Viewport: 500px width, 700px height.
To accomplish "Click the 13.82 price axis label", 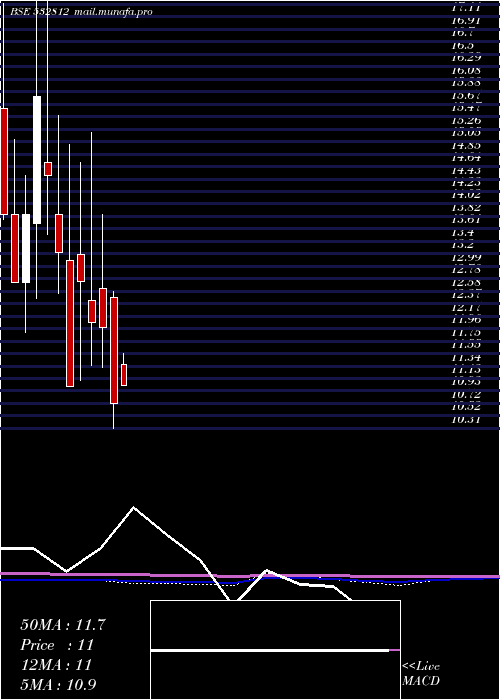I will pyautogui.click(x=466, y=207).
